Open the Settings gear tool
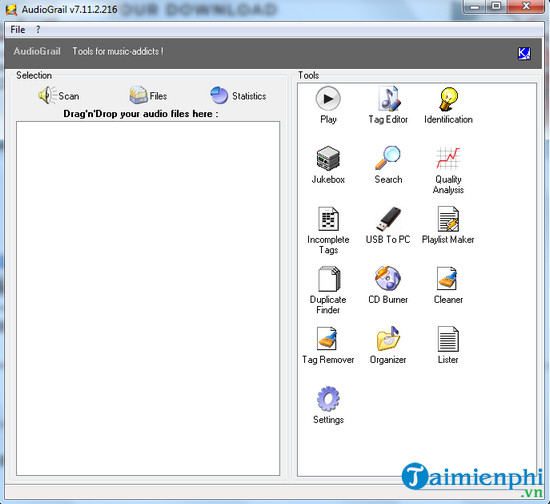Image resolution: width=550 pixels, height=504 pixels. point(328,405)
